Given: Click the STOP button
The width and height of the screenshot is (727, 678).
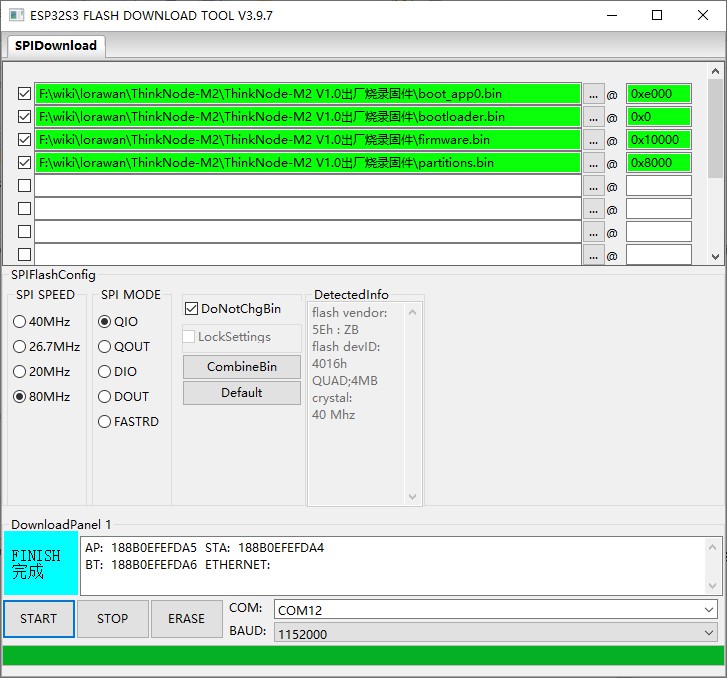Looking at the screenshot, I should click(113, 619).
